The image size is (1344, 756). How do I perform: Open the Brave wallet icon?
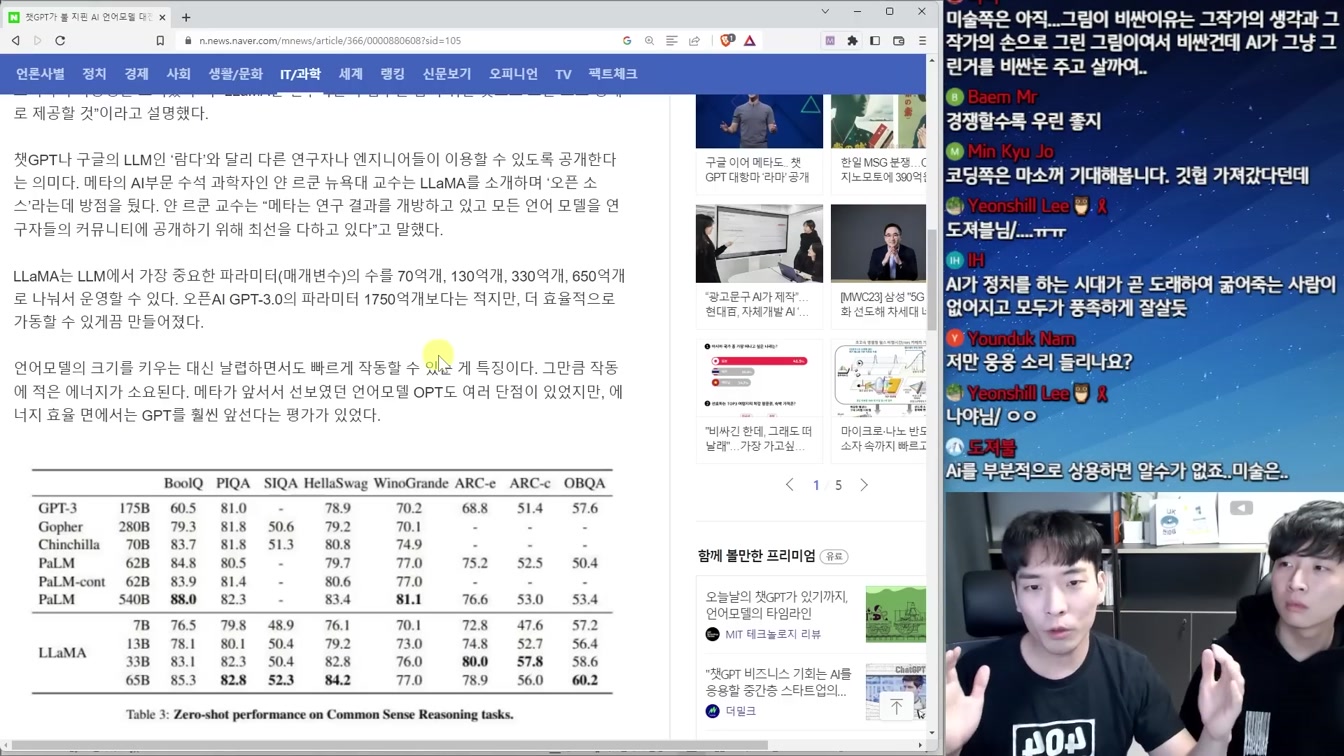(898, 41)
